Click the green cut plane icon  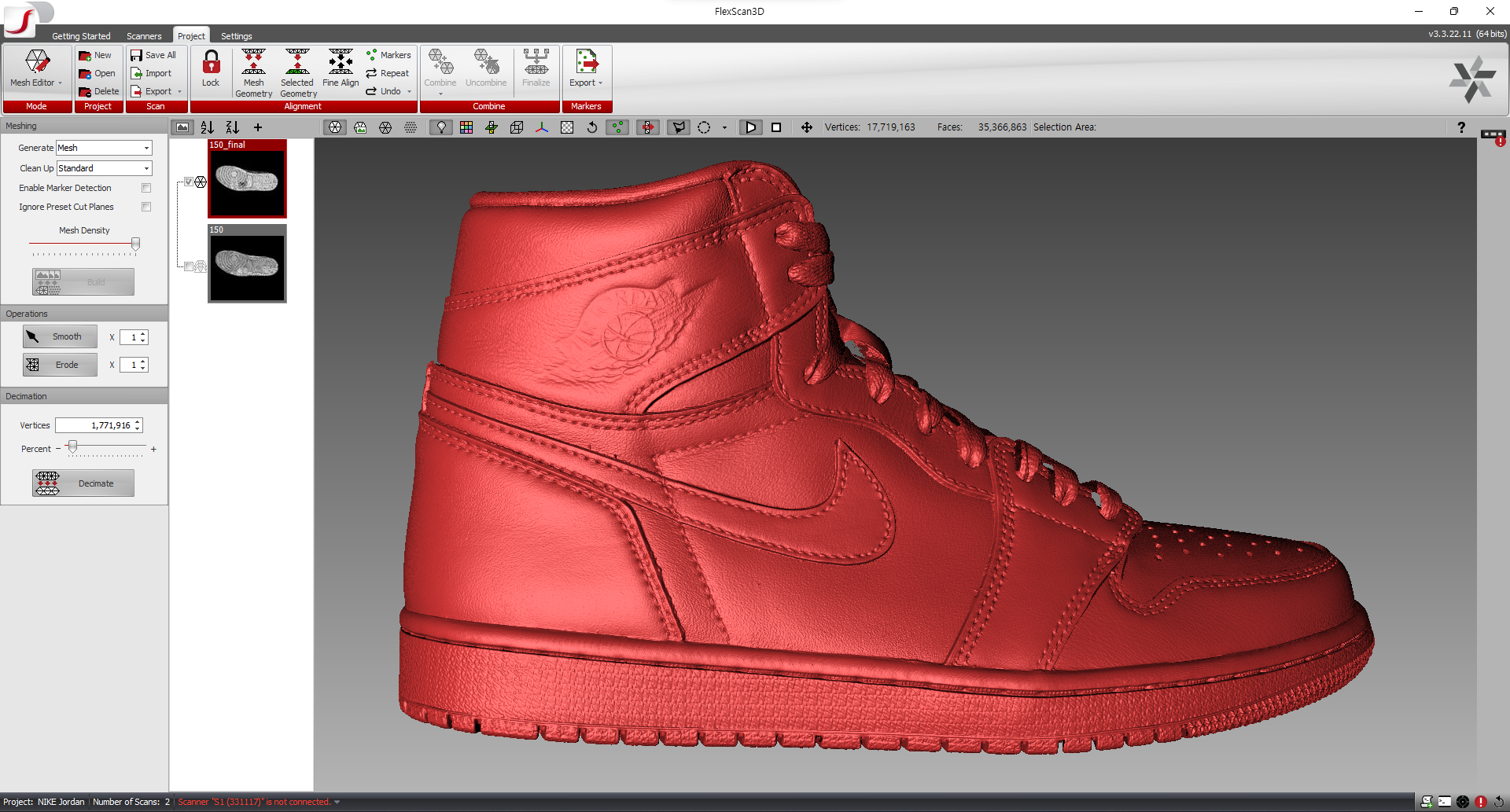[492, 127]
